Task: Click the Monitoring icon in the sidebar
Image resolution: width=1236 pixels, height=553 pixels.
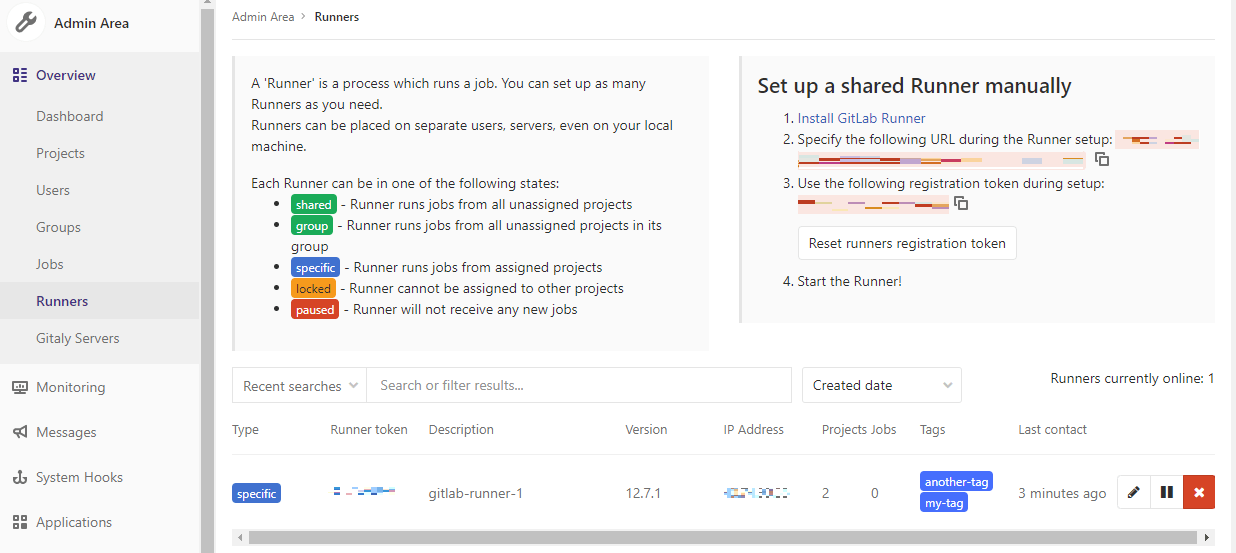Action: 20,387
